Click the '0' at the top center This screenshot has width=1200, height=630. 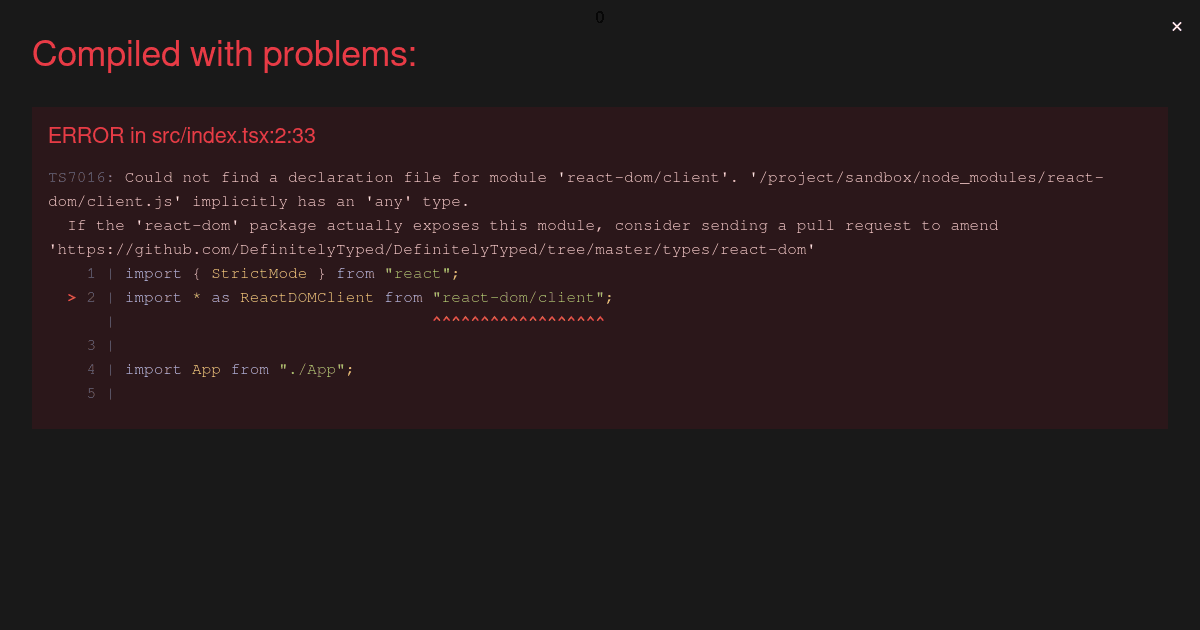pos(600,17)
